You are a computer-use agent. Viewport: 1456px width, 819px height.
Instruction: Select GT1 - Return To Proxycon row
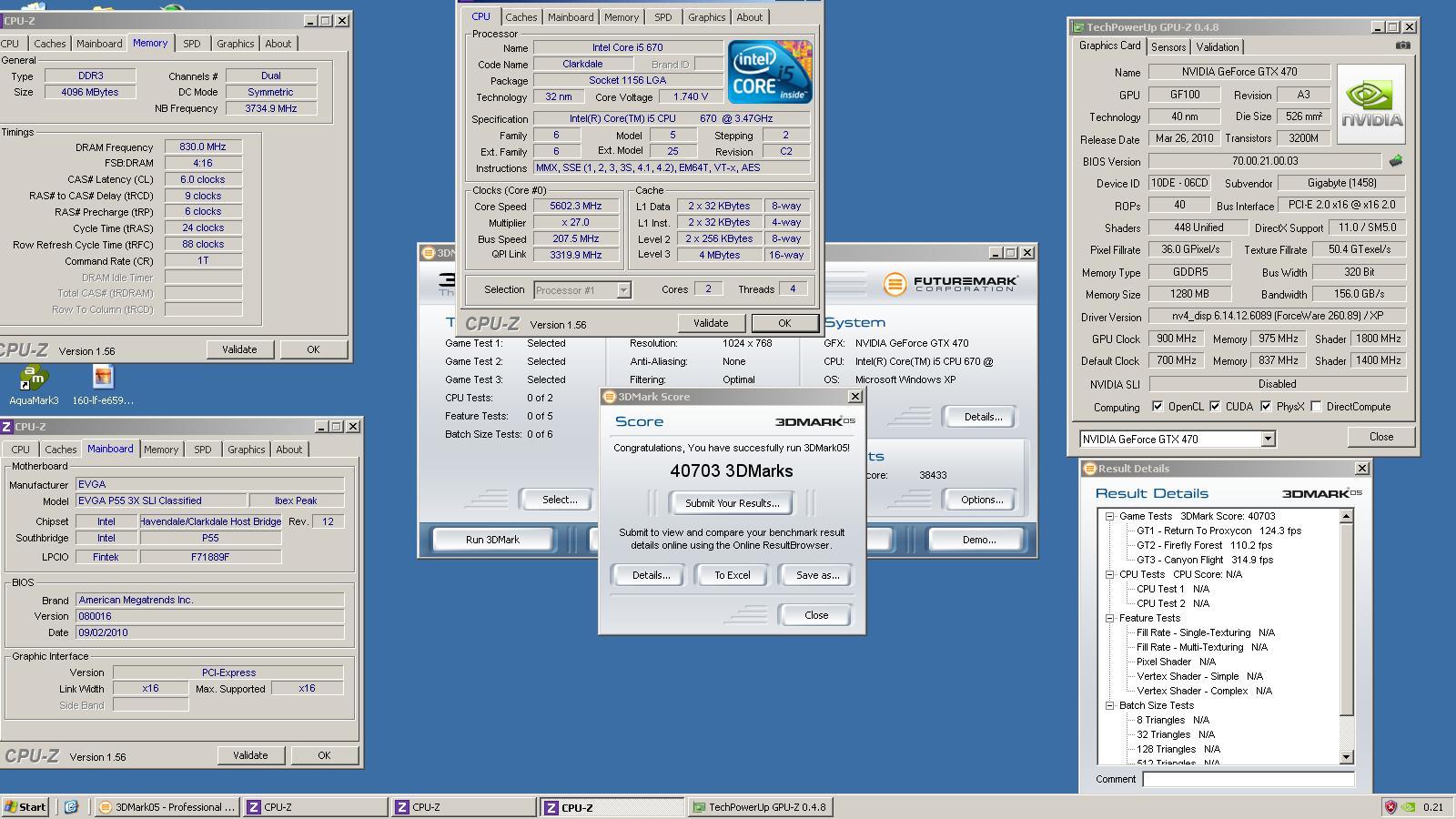pos(1218,531)
